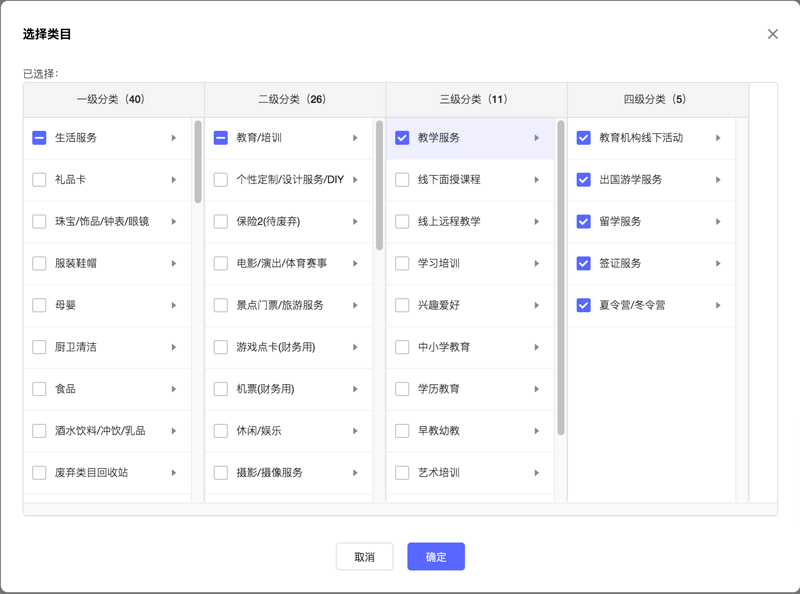
Task: Check the 艺术培训 checkbox
Action: point(400,473)
